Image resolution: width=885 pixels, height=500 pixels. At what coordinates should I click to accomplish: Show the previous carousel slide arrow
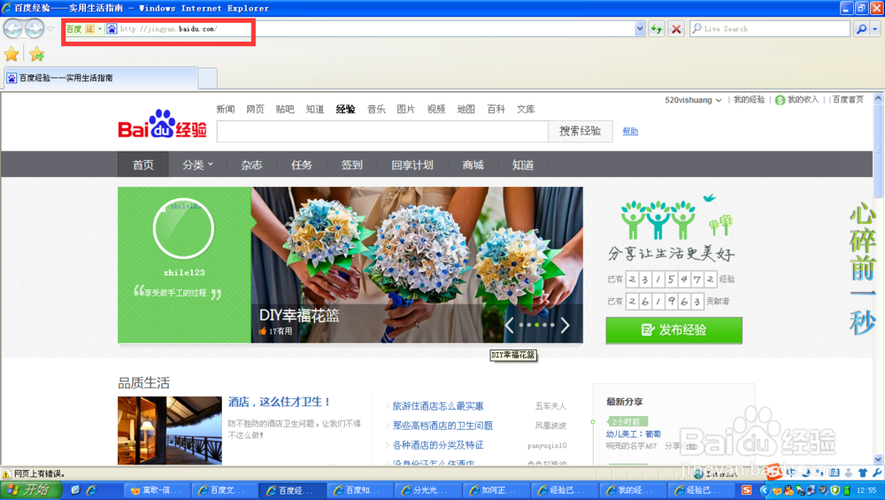509,325
